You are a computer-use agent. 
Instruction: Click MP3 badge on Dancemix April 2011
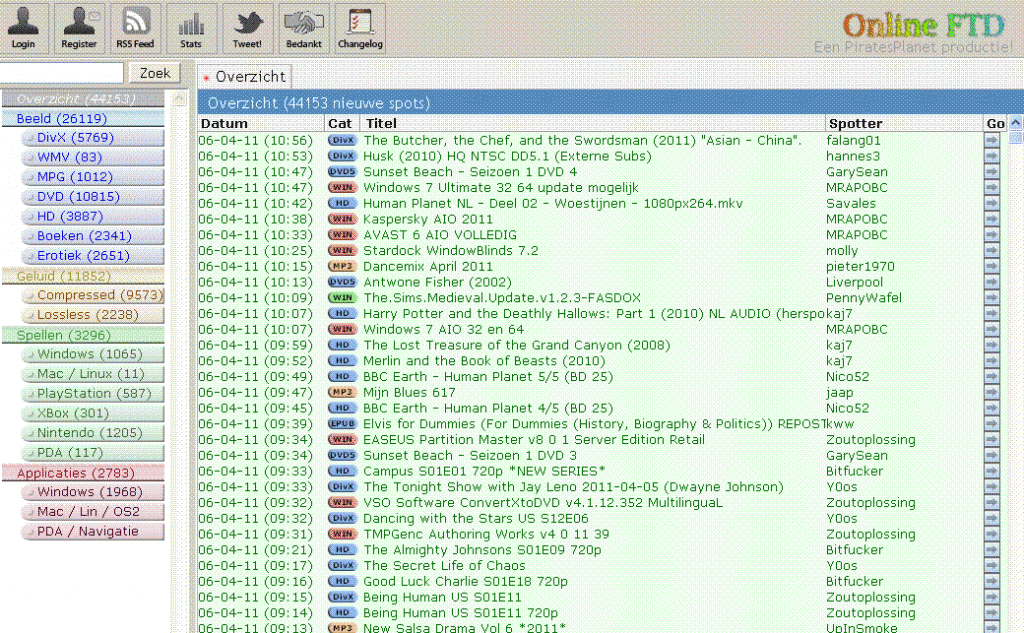[342, 267]
